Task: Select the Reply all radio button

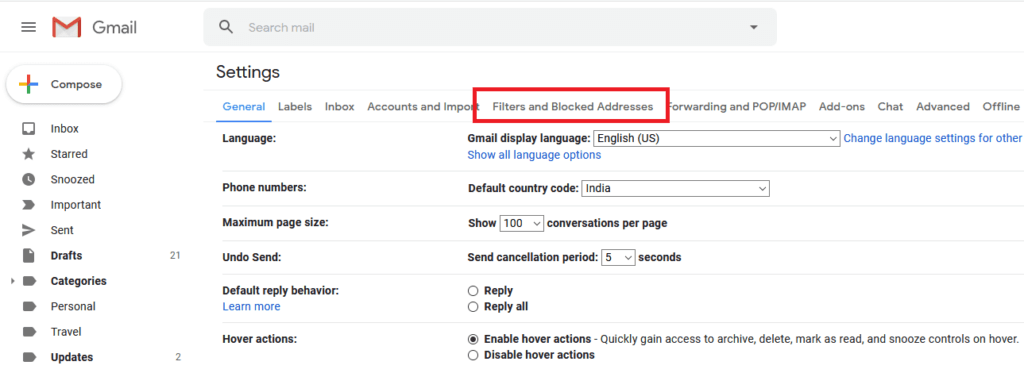Action: click(x=473, y=307)
